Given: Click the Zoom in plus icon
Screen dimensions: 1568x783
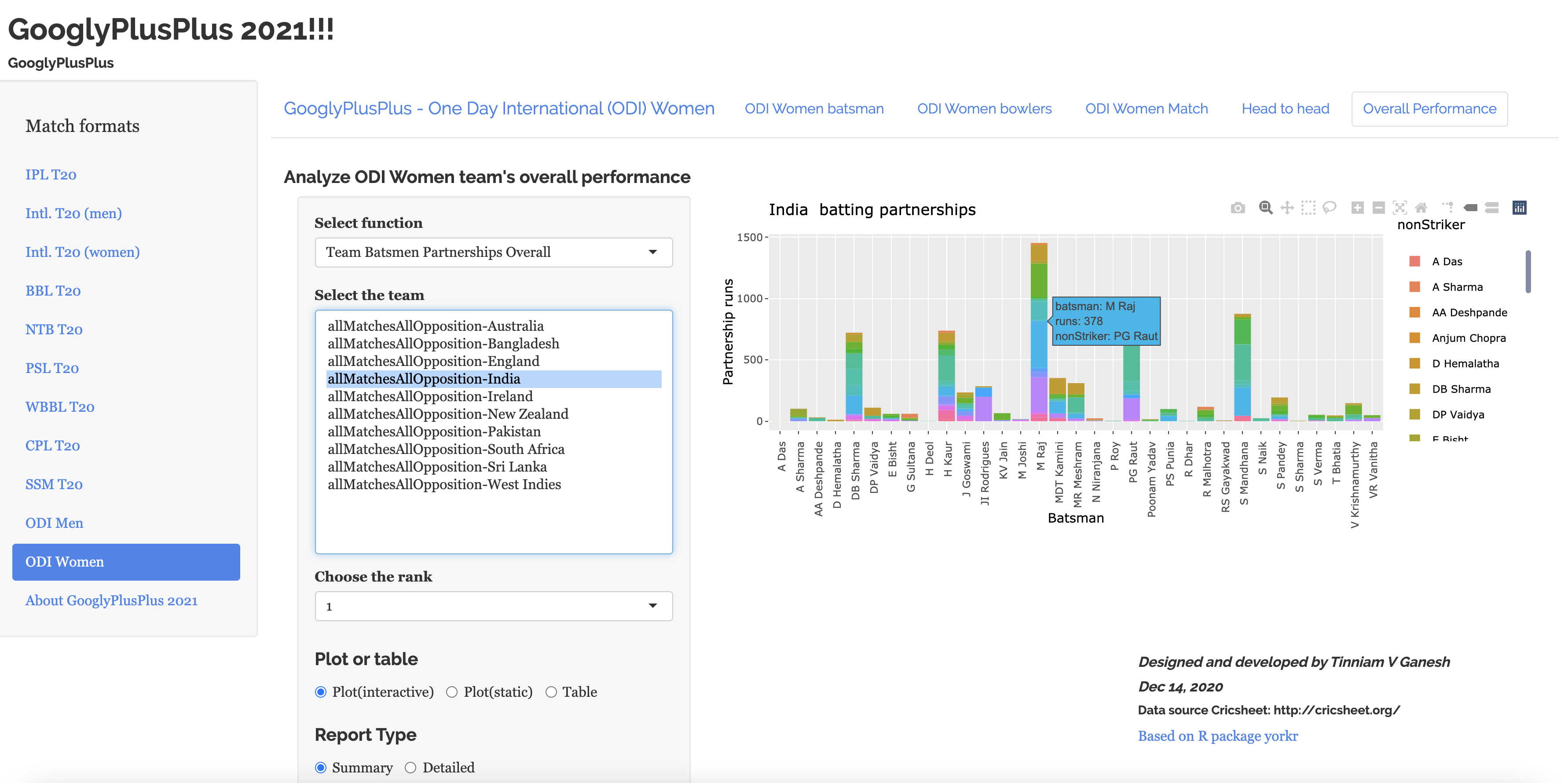Looking at the screenshot, I should [x=1357, y=208].
